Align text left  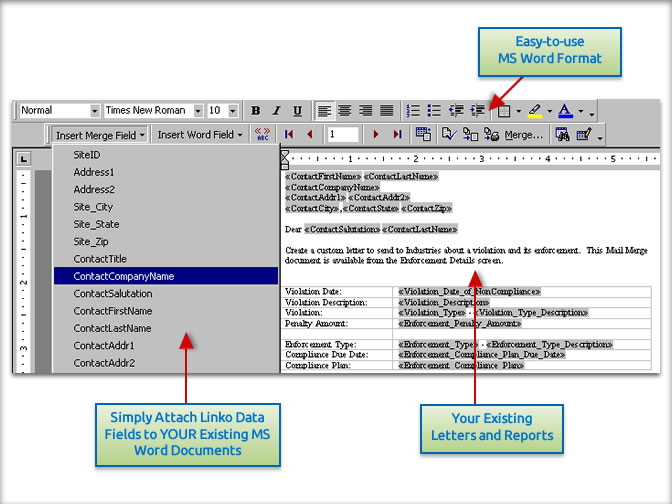[x=324, y=111]
